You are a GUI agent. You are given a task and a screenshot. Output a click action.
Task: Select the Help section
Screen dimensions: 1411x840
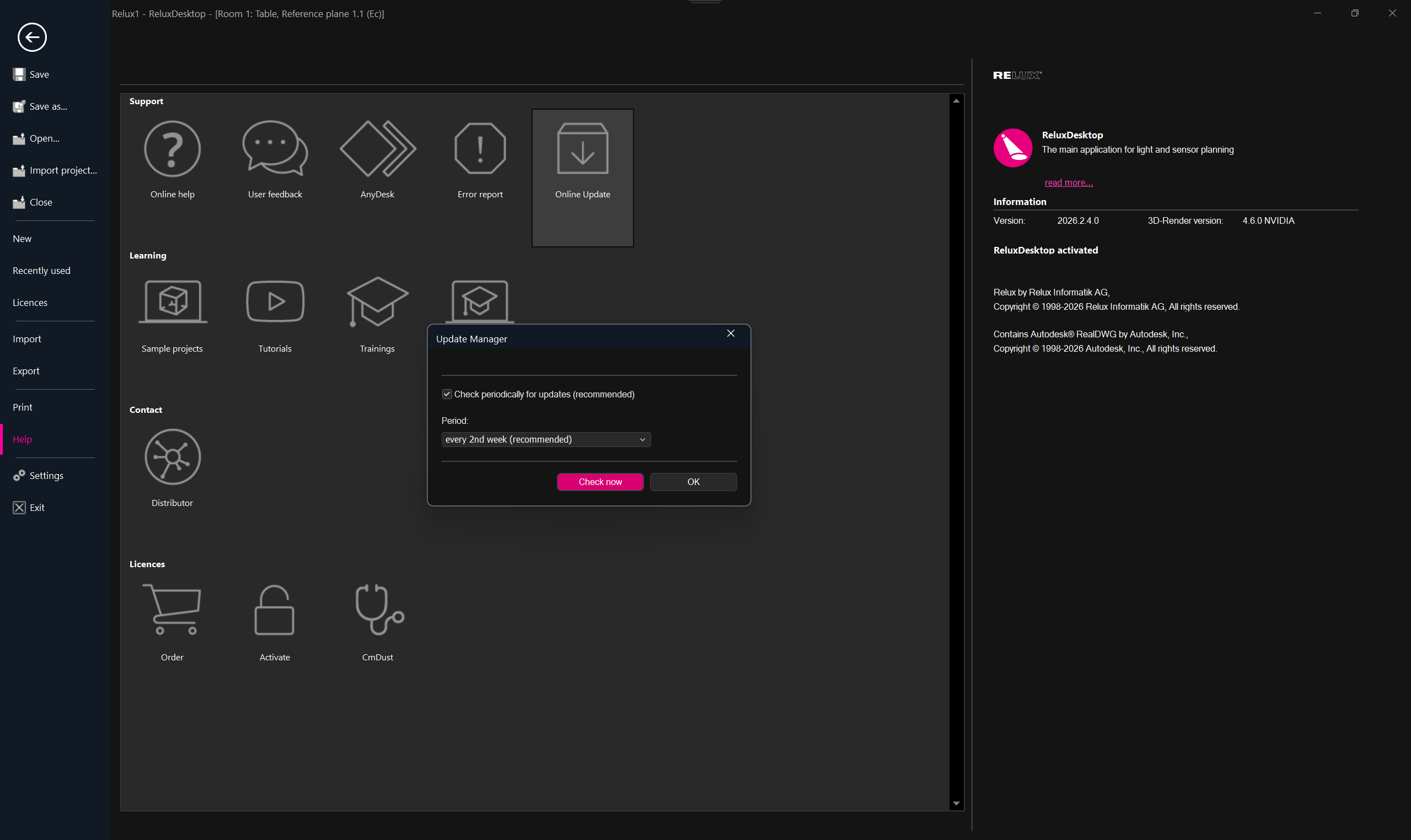point(22,439)
